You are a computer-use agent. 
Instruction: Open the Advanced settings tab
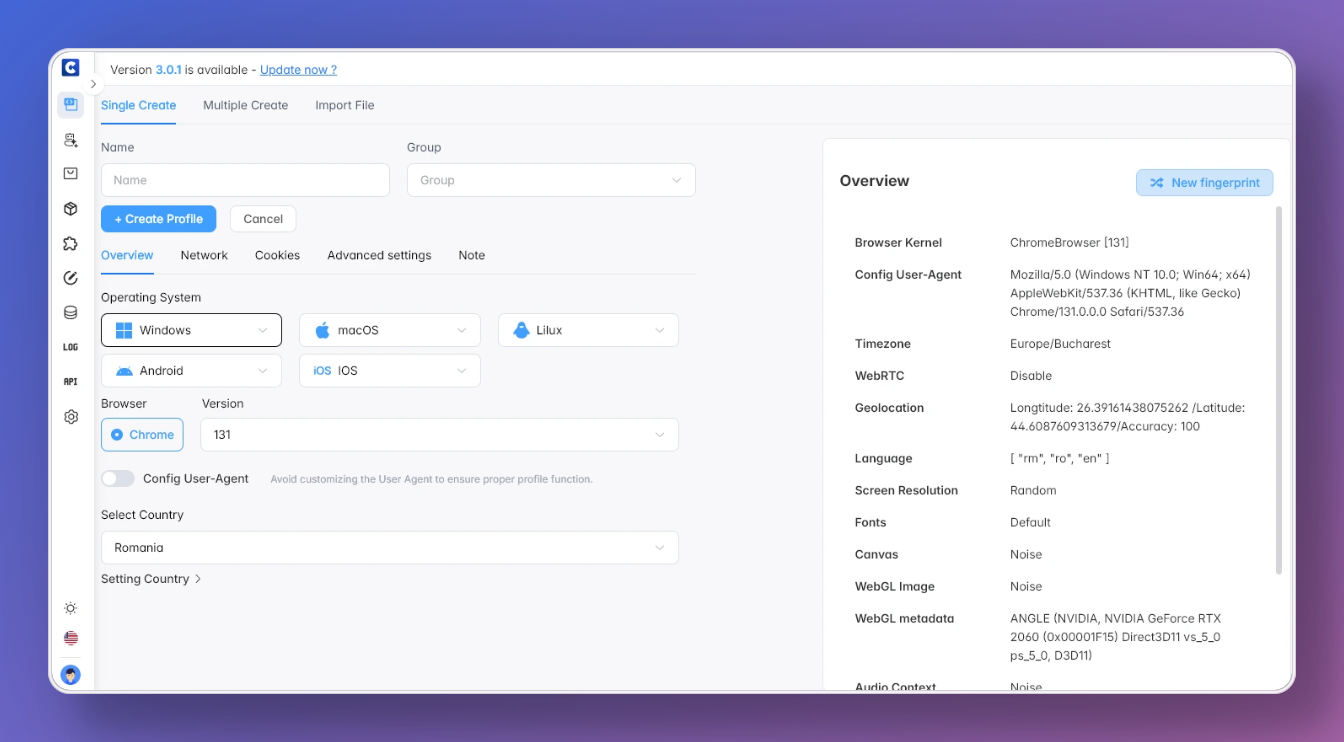(x=379, y=255)
